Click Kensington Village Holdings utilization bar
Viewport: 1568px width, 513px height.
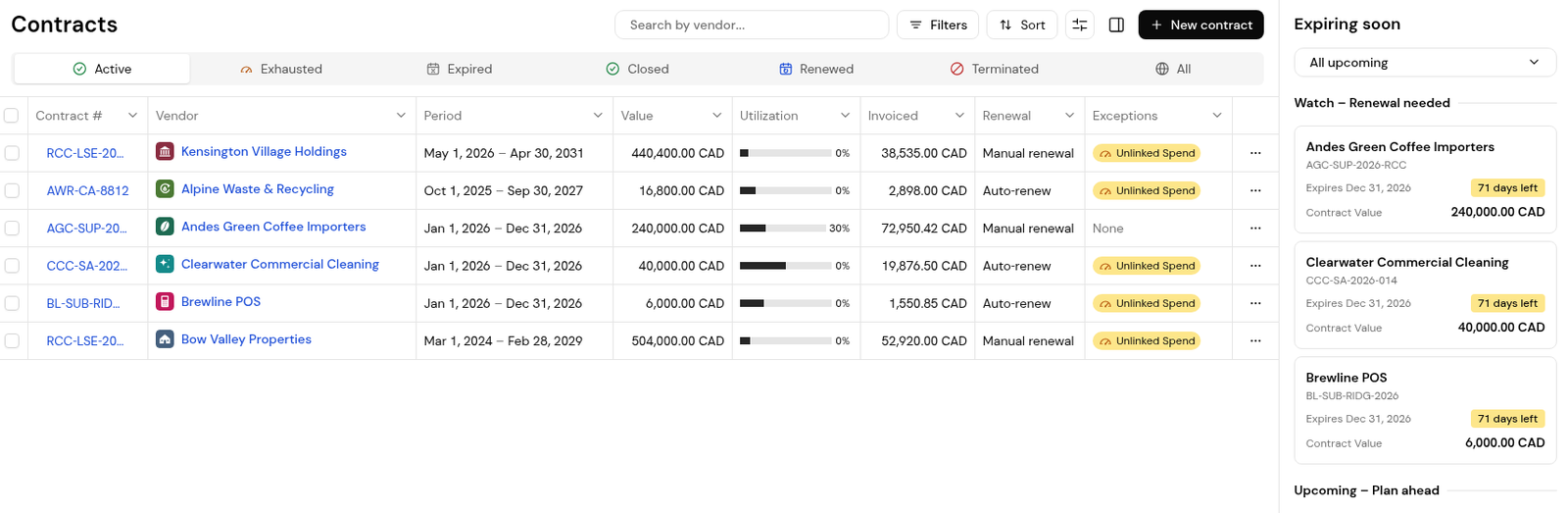785,153
